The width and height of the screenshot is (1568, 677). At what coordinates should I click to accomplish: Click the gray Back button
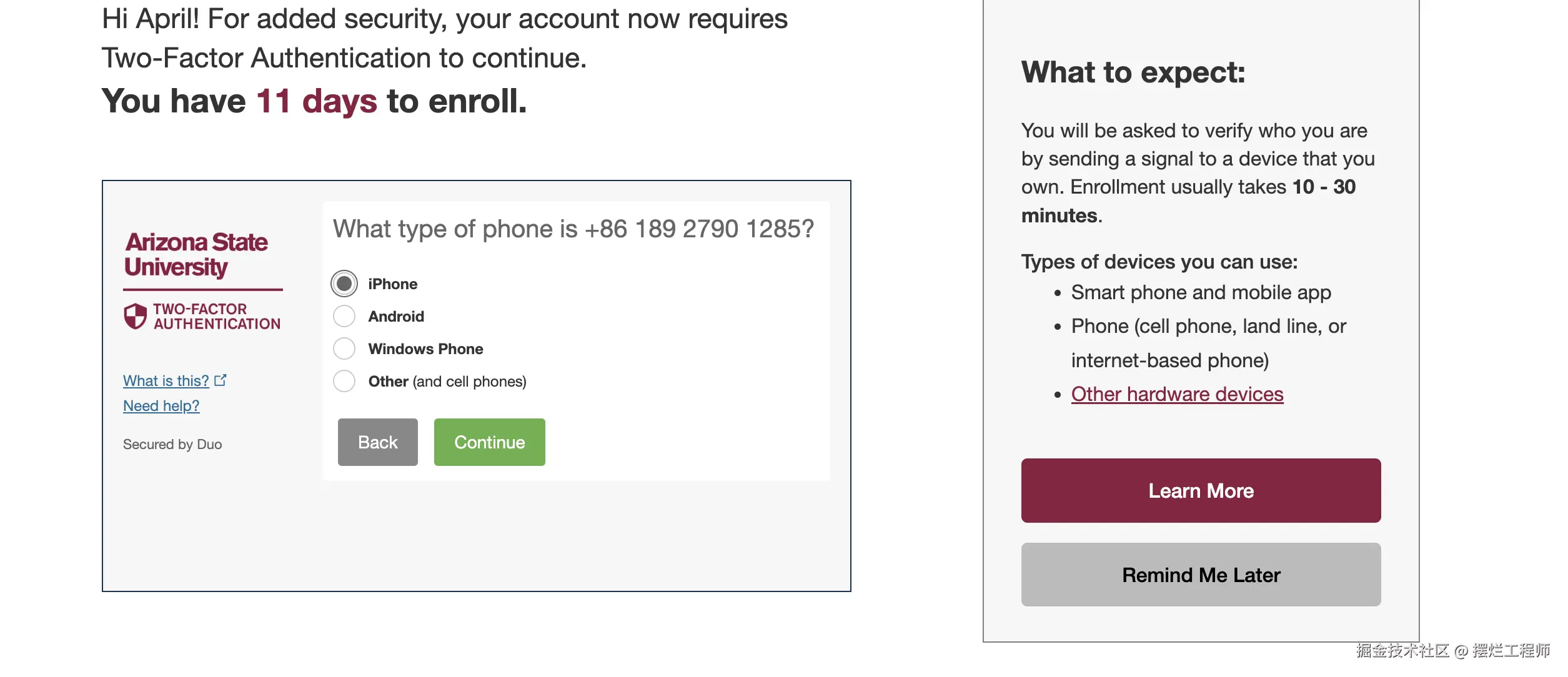pos(377,442)
